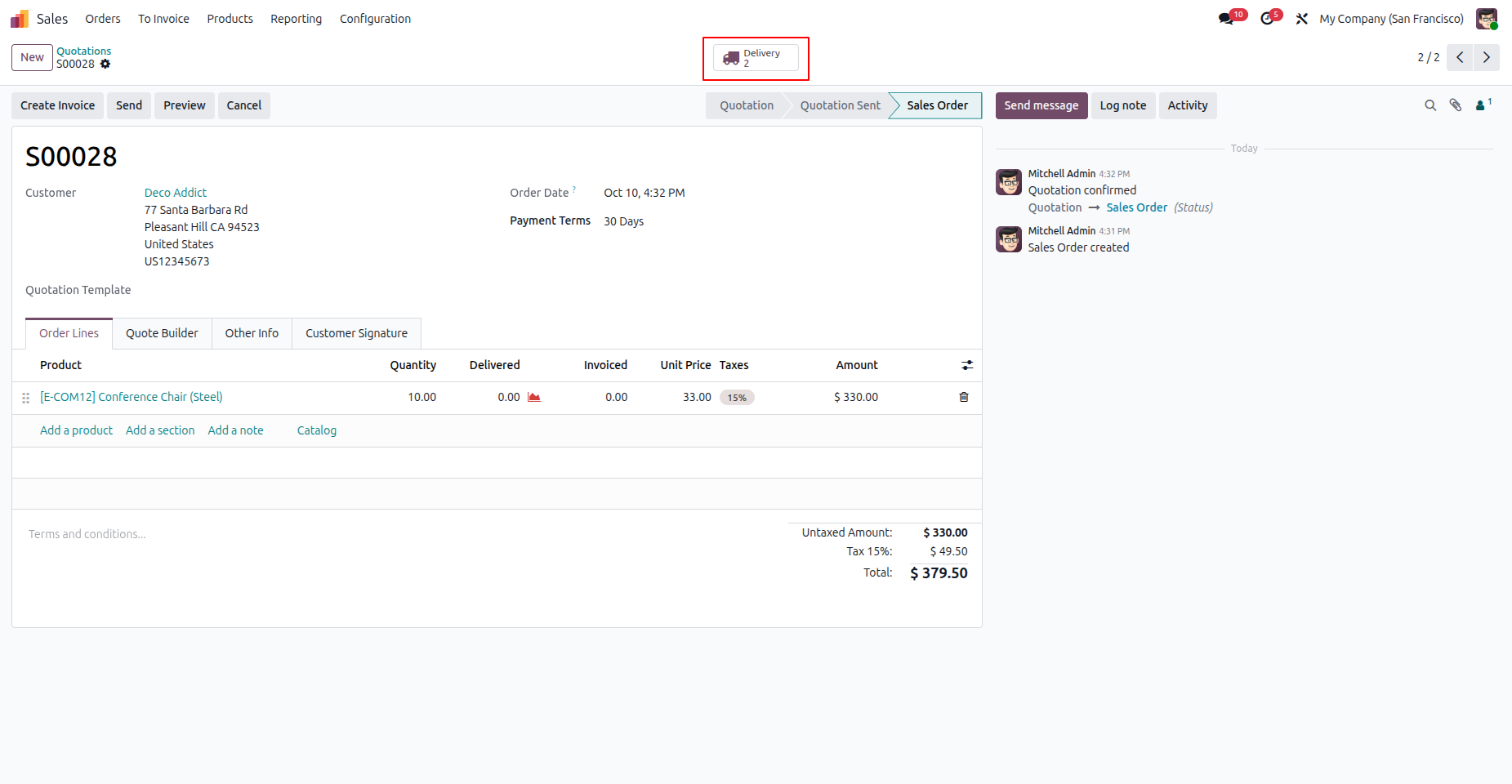Click the Sales Order status link in chatter
This screenshot has height=784, width=1512.
(1136, 207)
